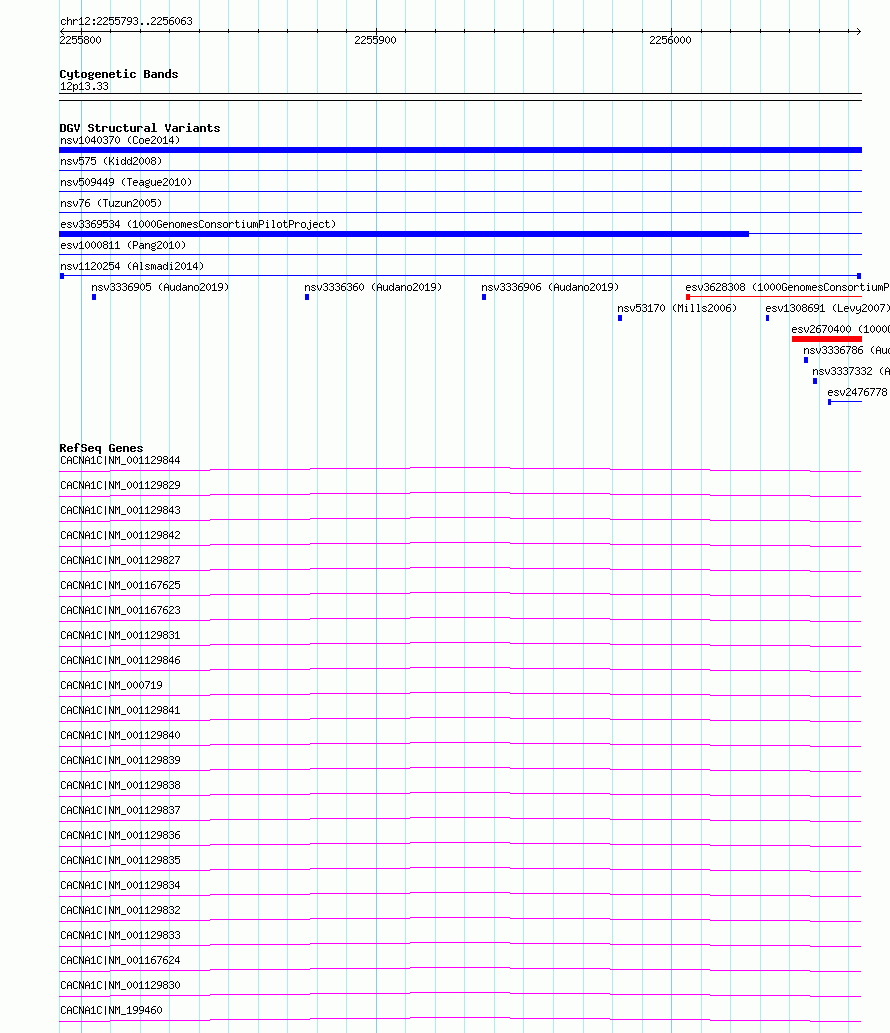Open transcript CACNA1C|NM_001129842
Image resolution: width=890 pixels, height=1033 pixels.
[120, 536]
